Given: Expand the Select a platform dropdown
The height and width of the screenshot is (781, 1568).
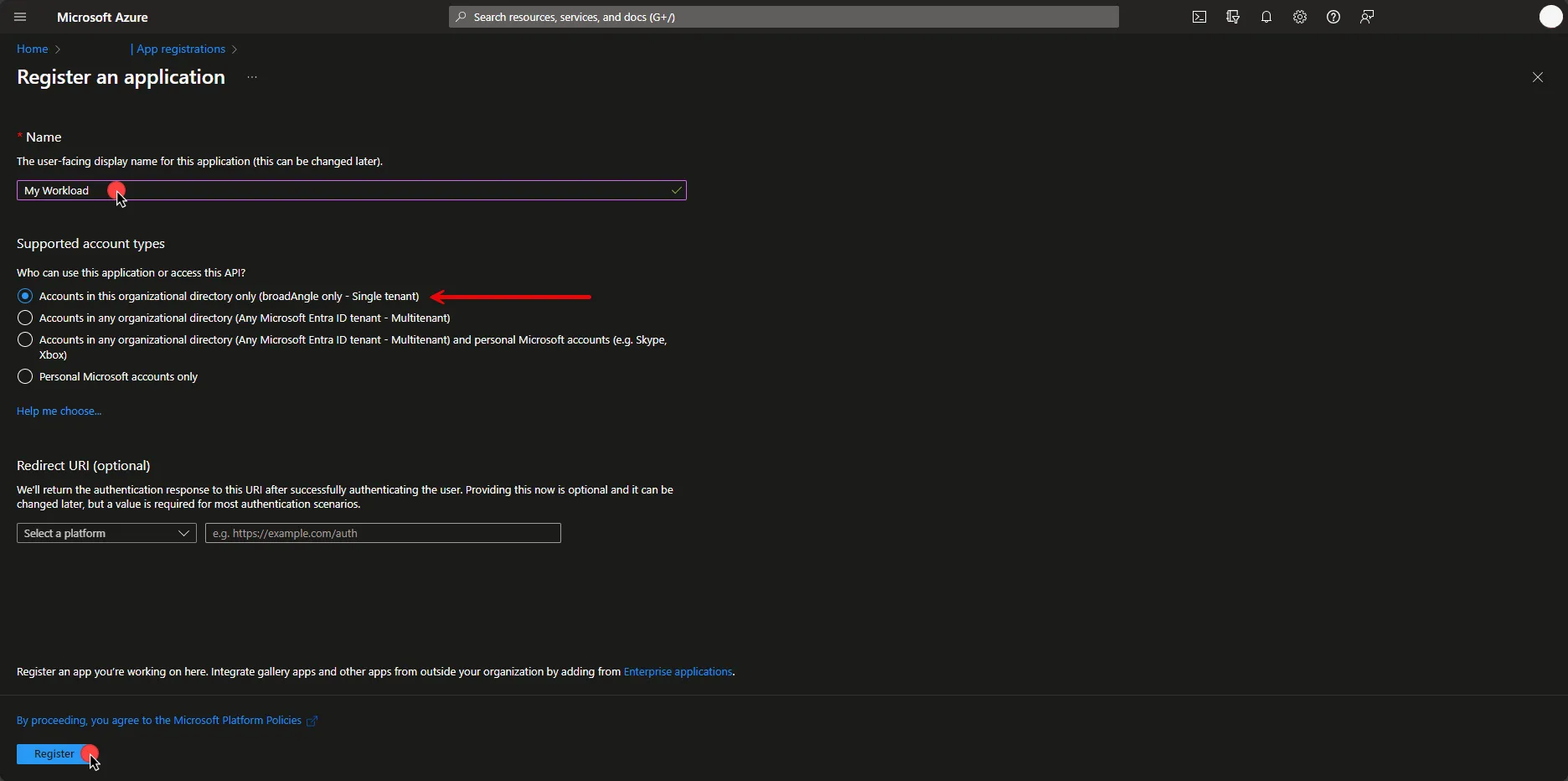Looking at the screenshot, I should coord(106,533).
